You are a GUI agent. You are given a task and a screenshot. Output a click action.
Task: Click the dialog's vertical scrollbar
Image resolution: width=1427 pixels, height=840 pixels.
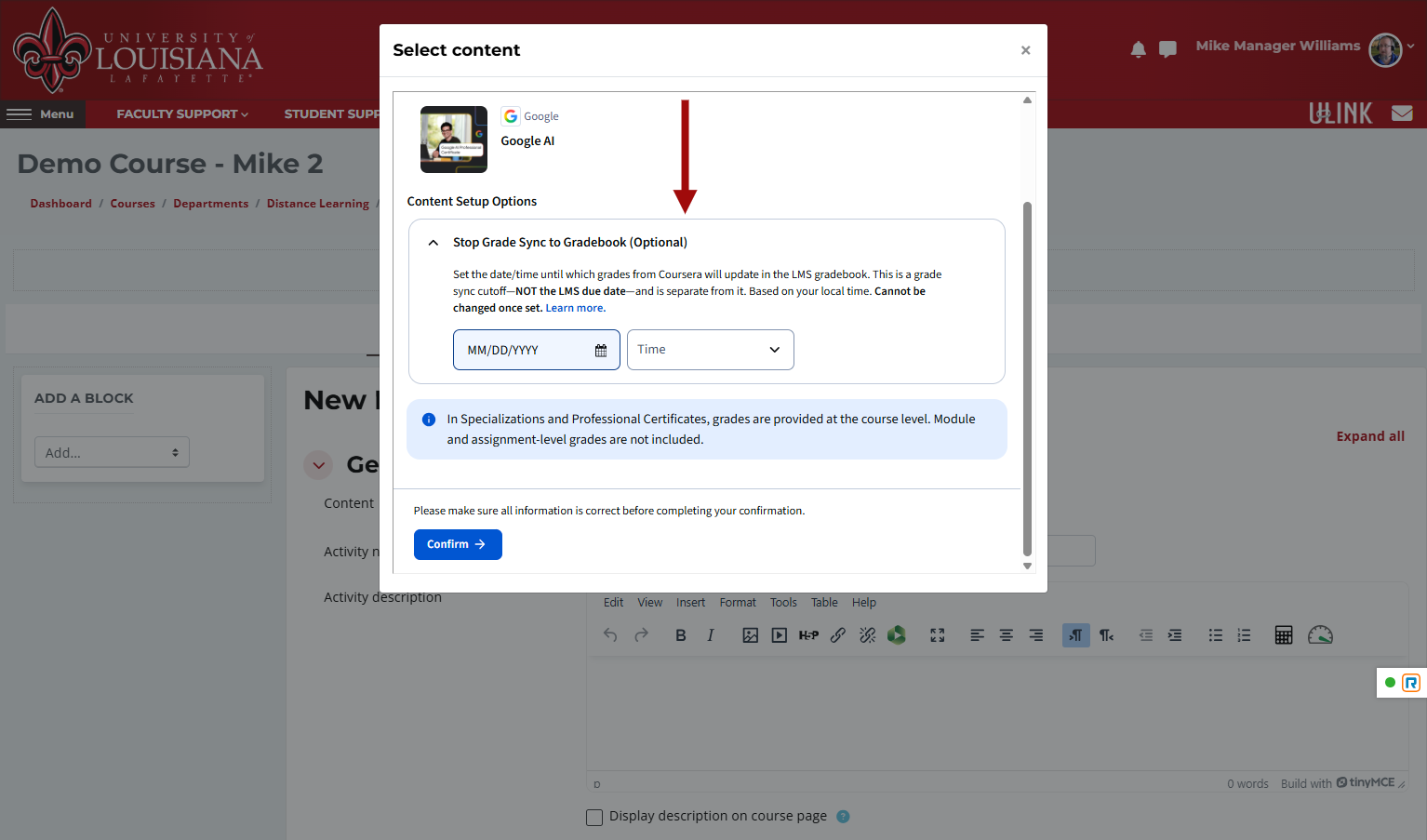point(1027,379)
